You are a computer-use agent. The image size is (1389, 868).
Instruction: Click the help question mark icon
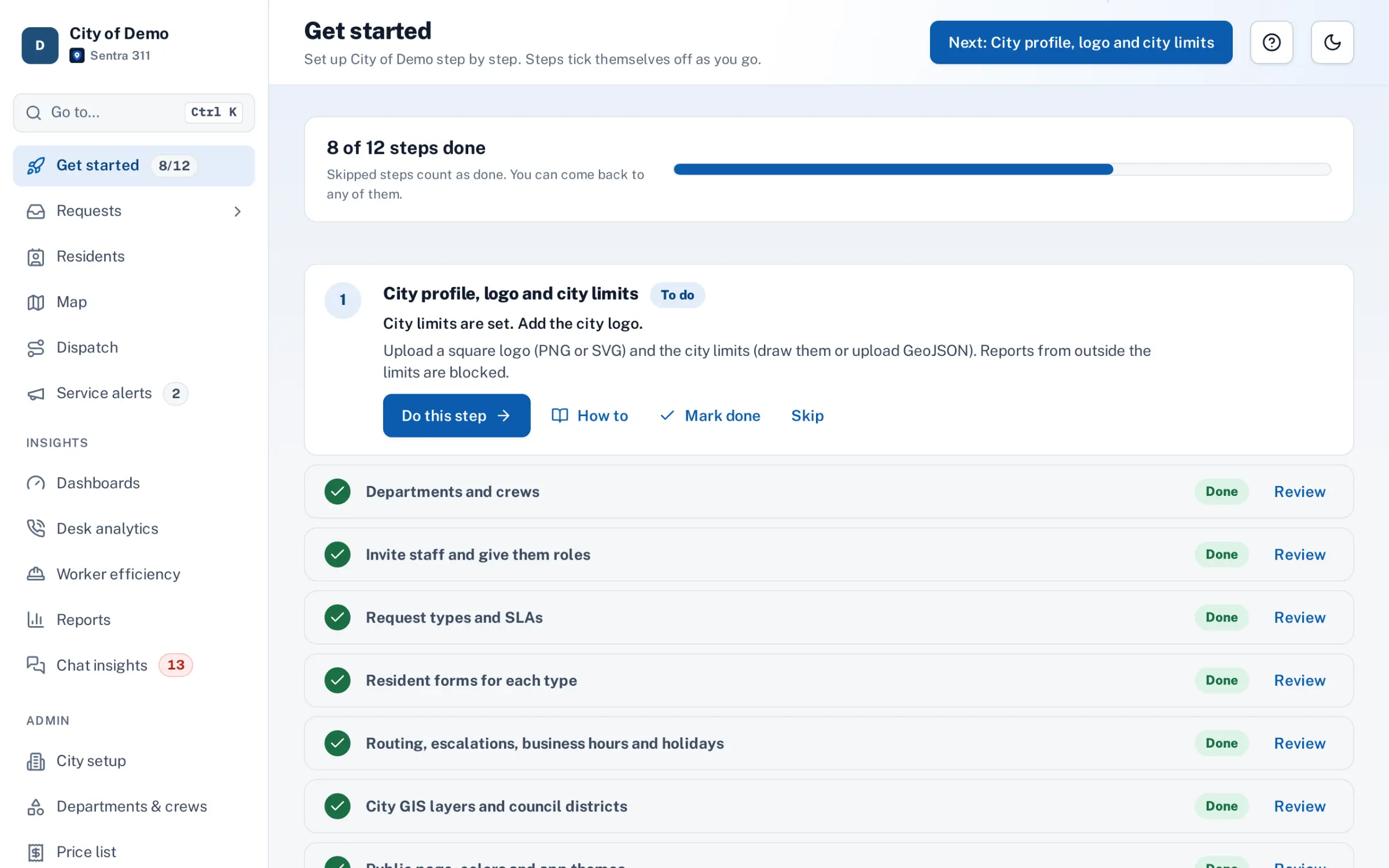[1271, 42]
